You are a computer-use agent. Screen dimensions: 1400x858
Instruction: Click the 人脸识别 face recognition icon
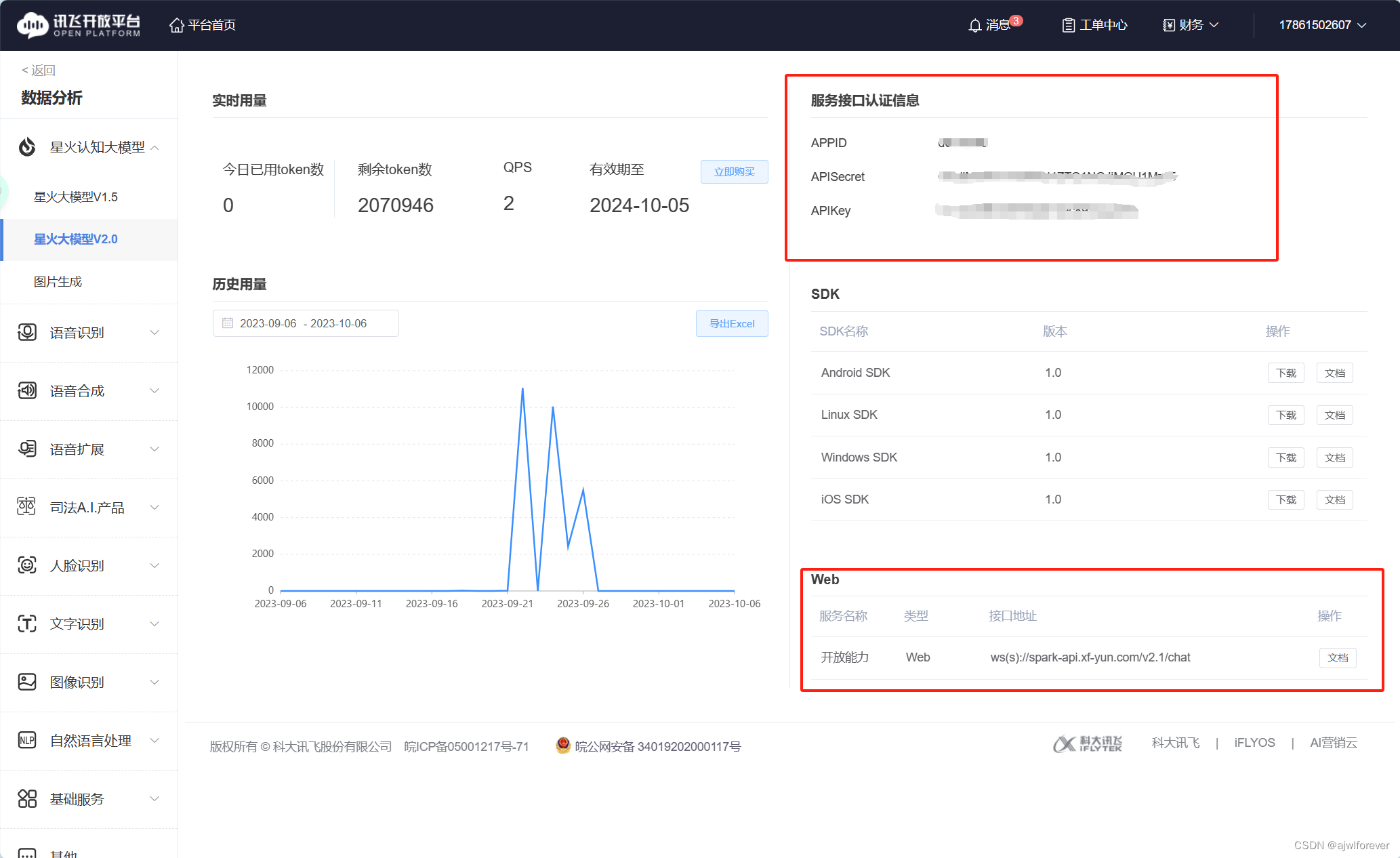(27, 565)
